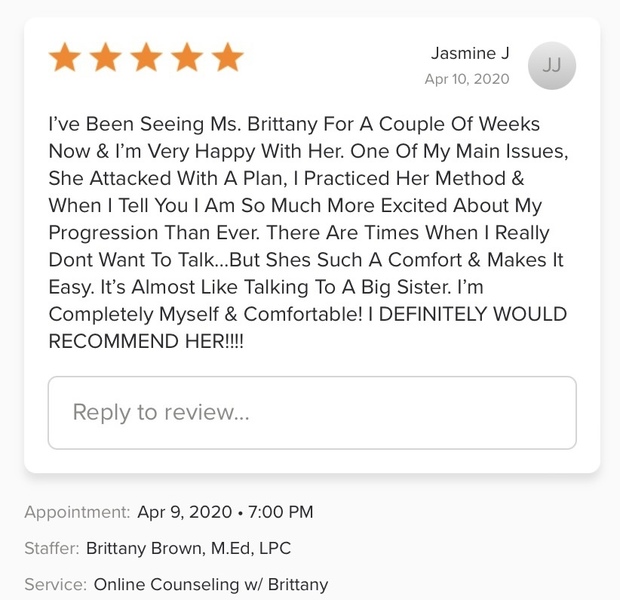Screen dimensions: 620x600
Task: Click the fourth orange rating star
Action: [187, 58]
